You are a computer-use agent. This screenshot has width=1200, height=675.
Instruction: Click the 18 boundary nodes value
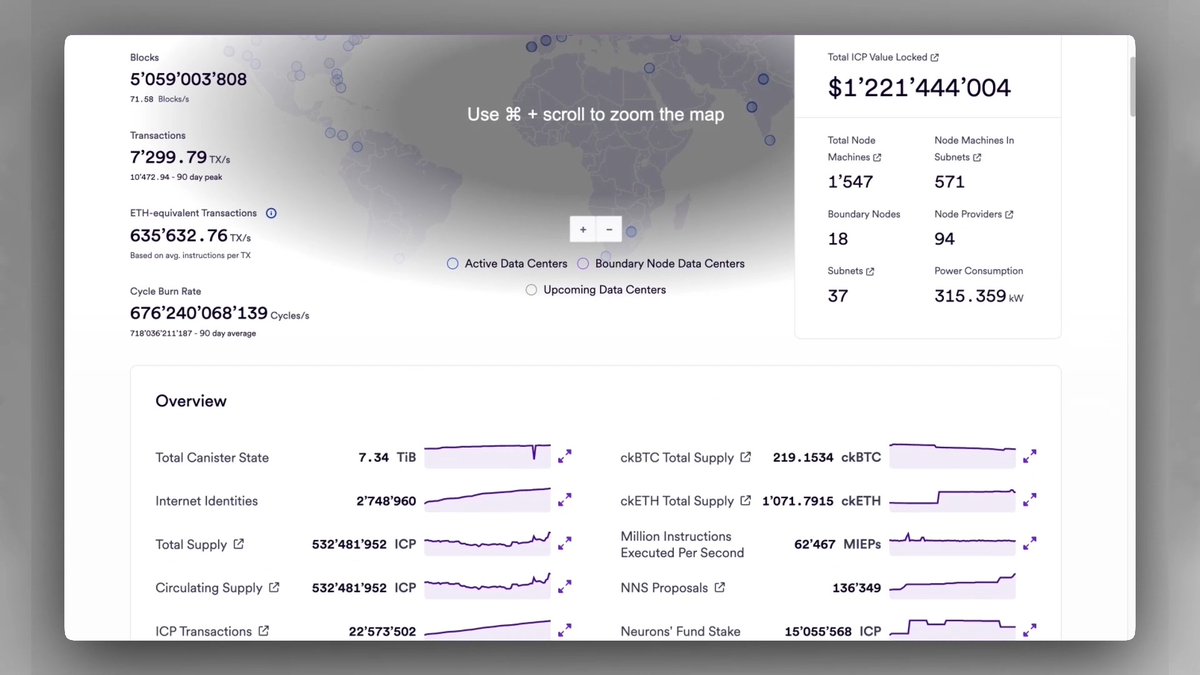point(838,239)
